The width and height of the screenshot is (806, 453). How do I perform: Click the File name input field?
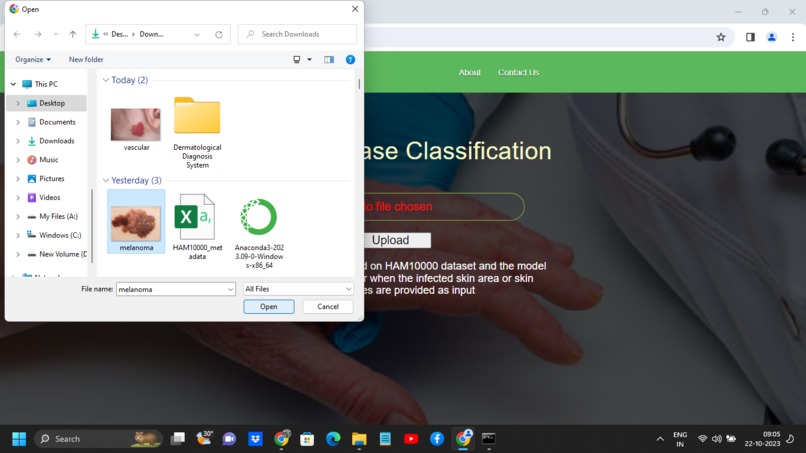click(x=171, y=289)
